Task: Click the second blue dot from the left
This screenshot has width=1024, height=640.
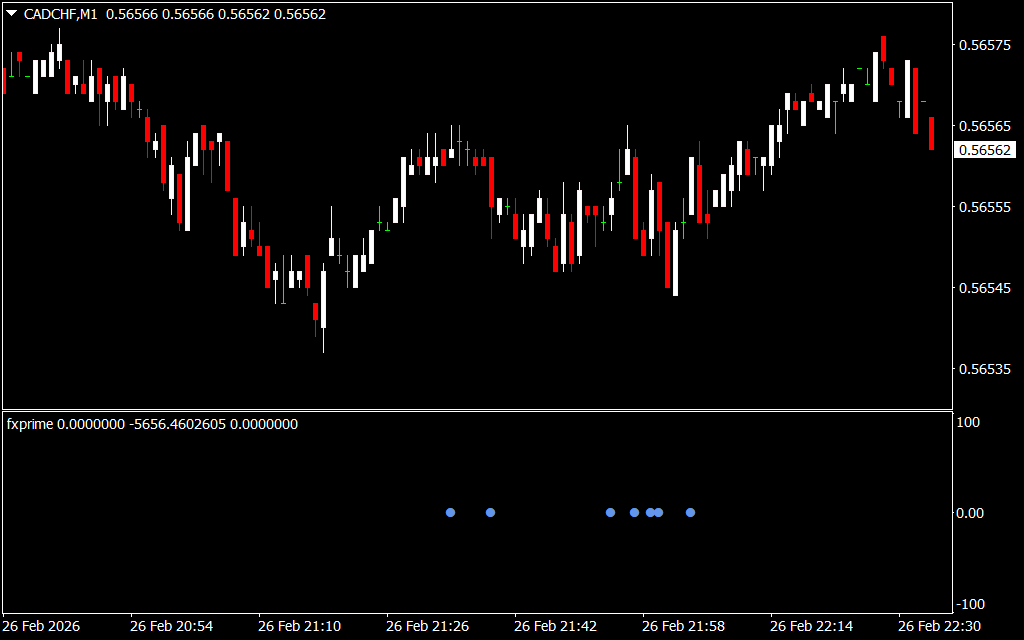Action: (x=490, y=513)
